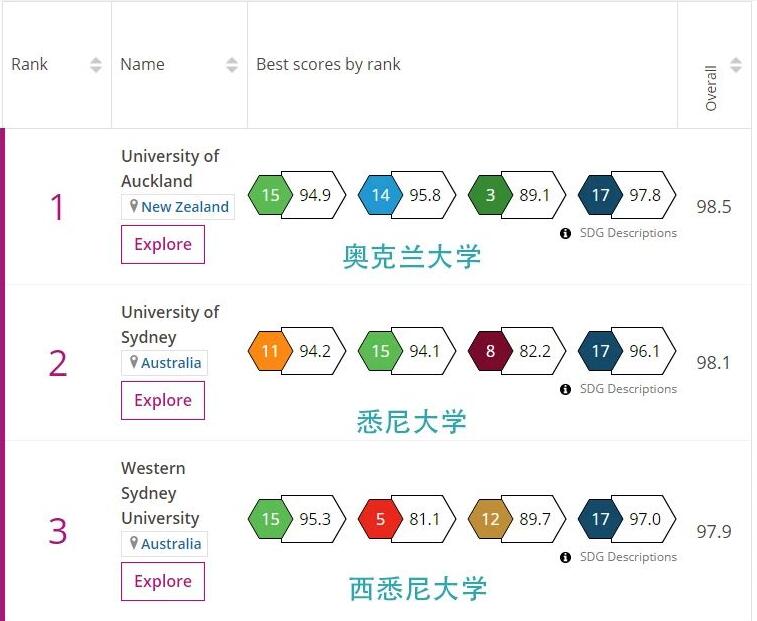Screen dimensions: 757x621
Task: Sort by Overall score arrows
Action: click(x=736, y=66)
